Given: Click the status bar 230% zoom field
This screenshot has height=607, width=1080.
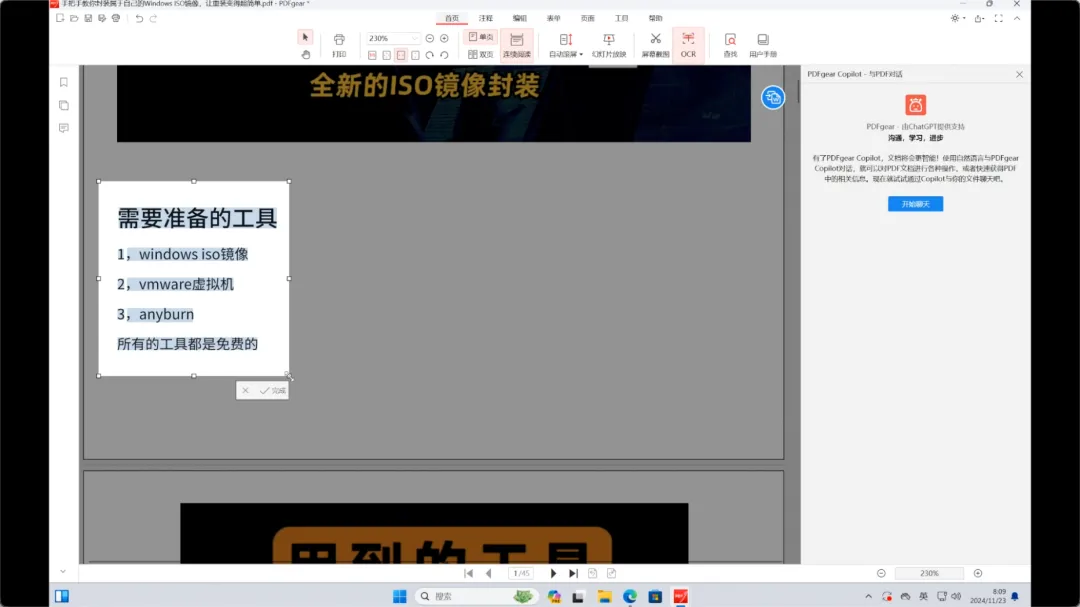Looking at the screenshot, I should (x=929, y=573).
